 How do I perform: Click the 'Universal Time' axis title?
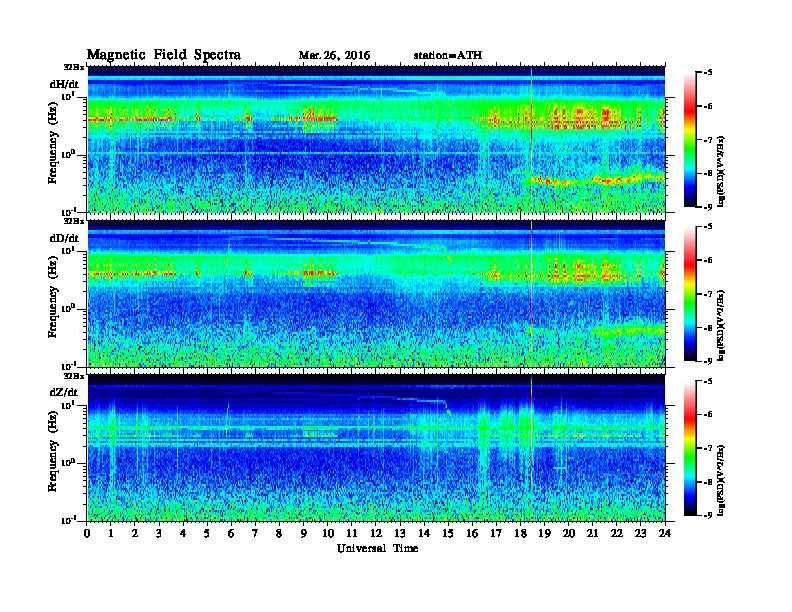[377, 548]
